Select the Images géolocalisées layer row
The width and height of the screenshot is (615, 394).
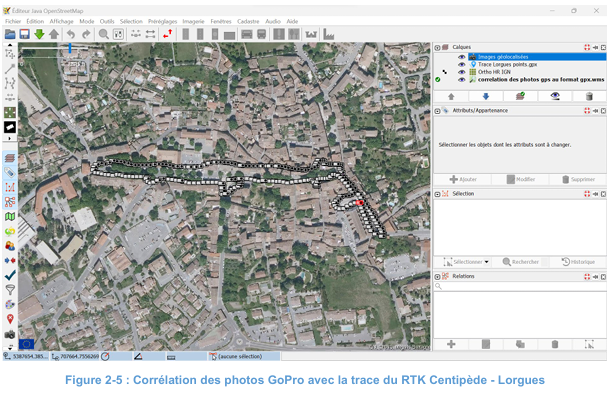tap(537, 57)
